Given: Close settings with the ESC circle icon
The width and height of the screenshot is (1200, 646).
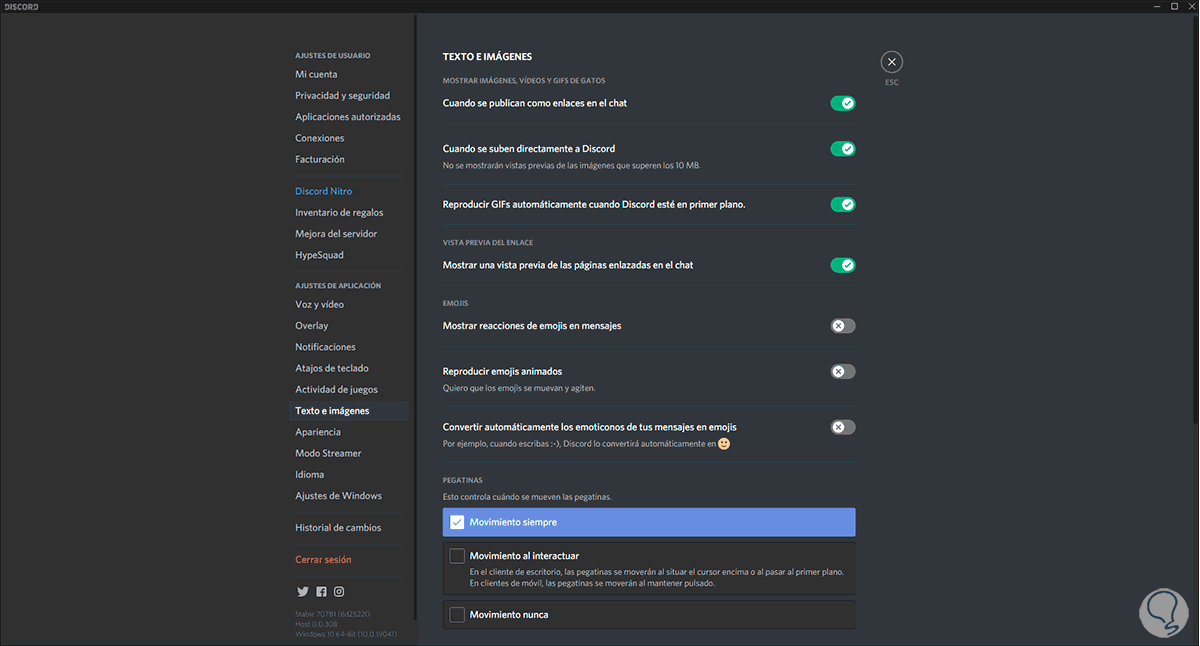Looking at the screenshot, I should tap(891, 62).
